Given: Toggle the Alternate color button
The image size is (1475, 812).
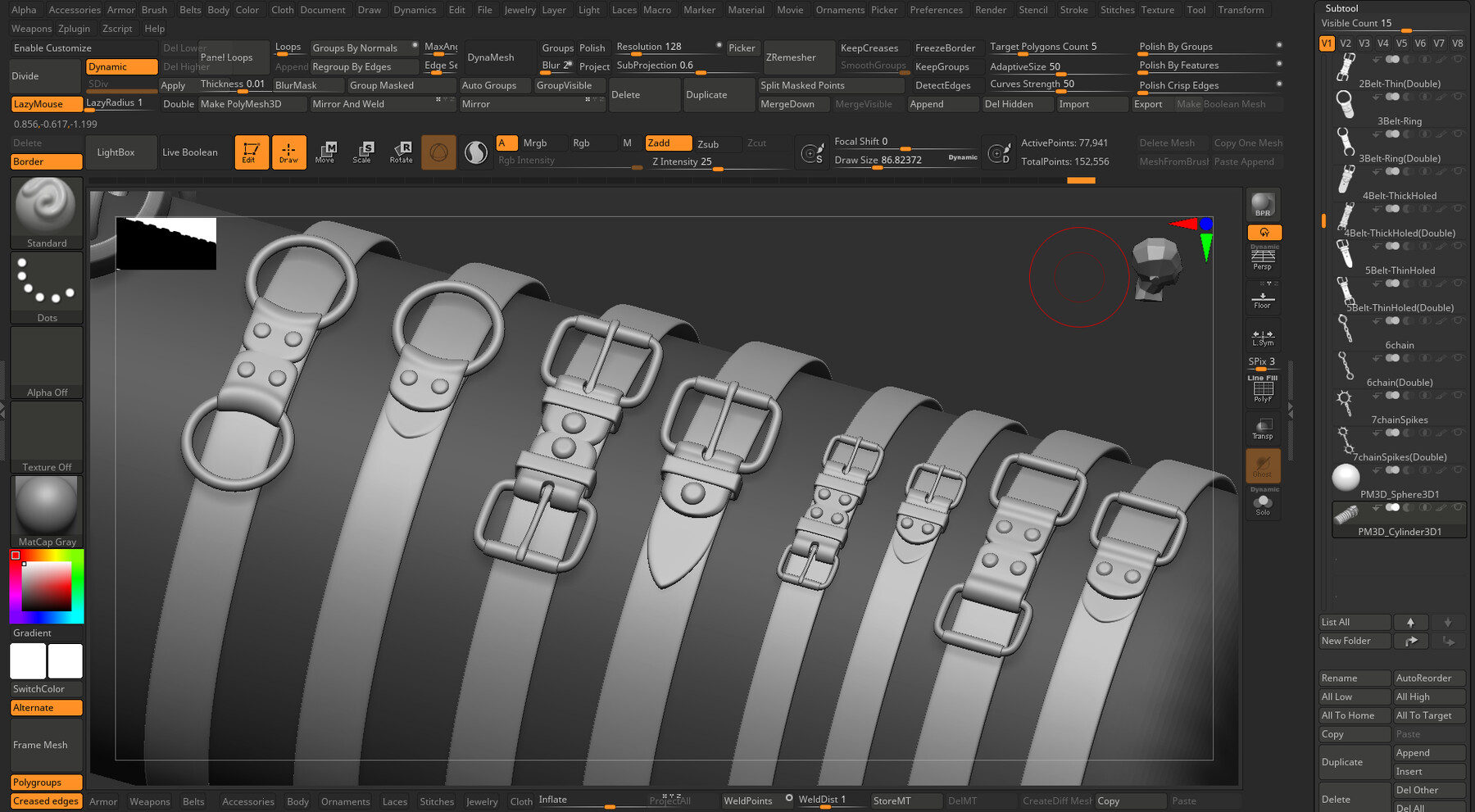Looking at the screenshot, I should [x=47, y=708].
